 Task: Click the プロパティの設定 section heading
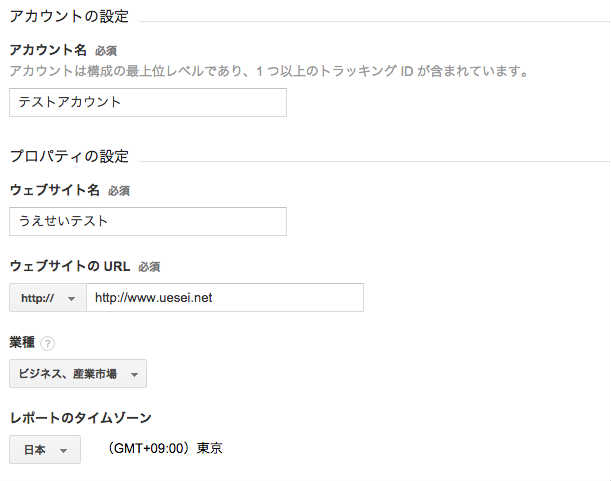(x=69, y=156)
